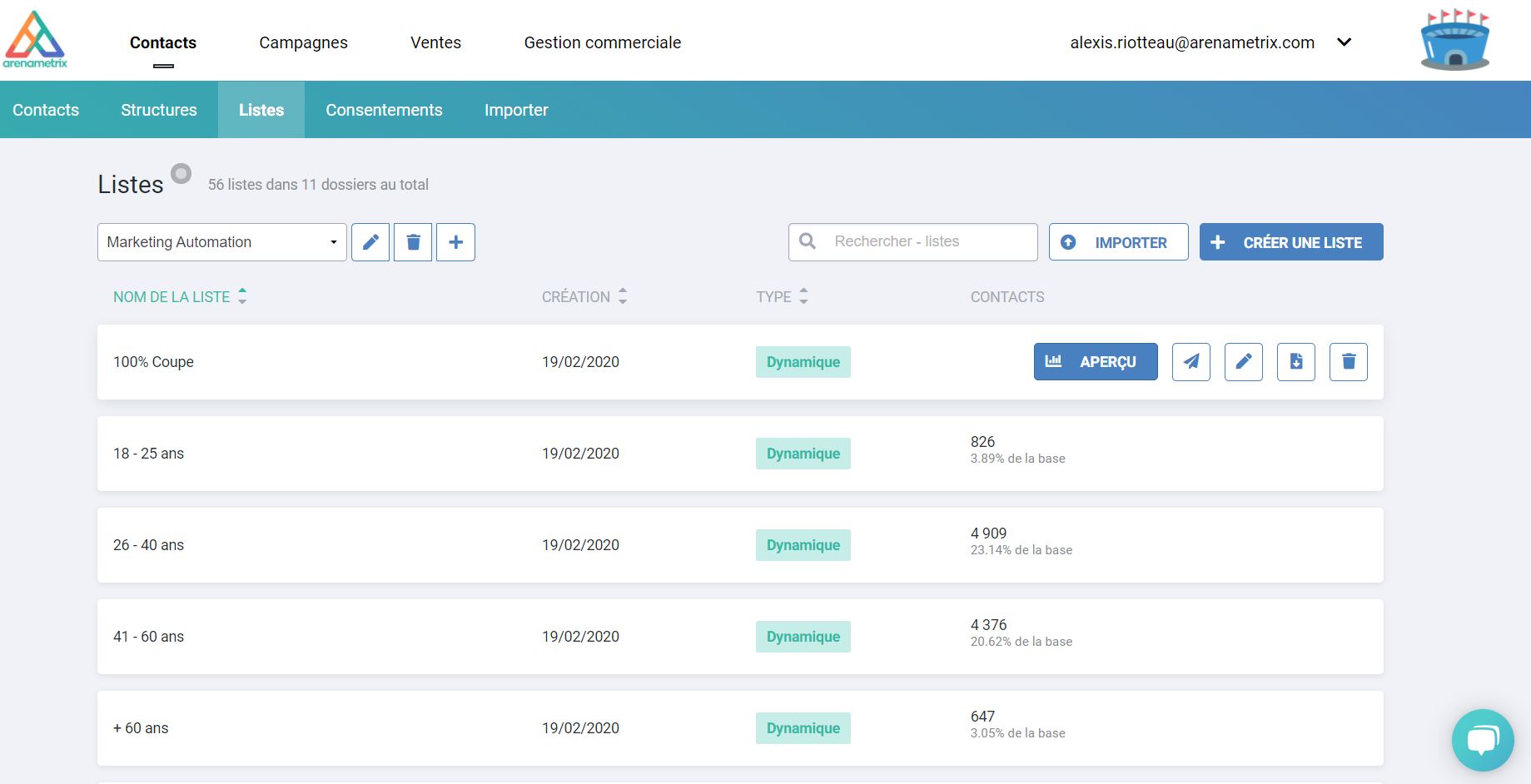Add a new folder with plus icon

455,242
